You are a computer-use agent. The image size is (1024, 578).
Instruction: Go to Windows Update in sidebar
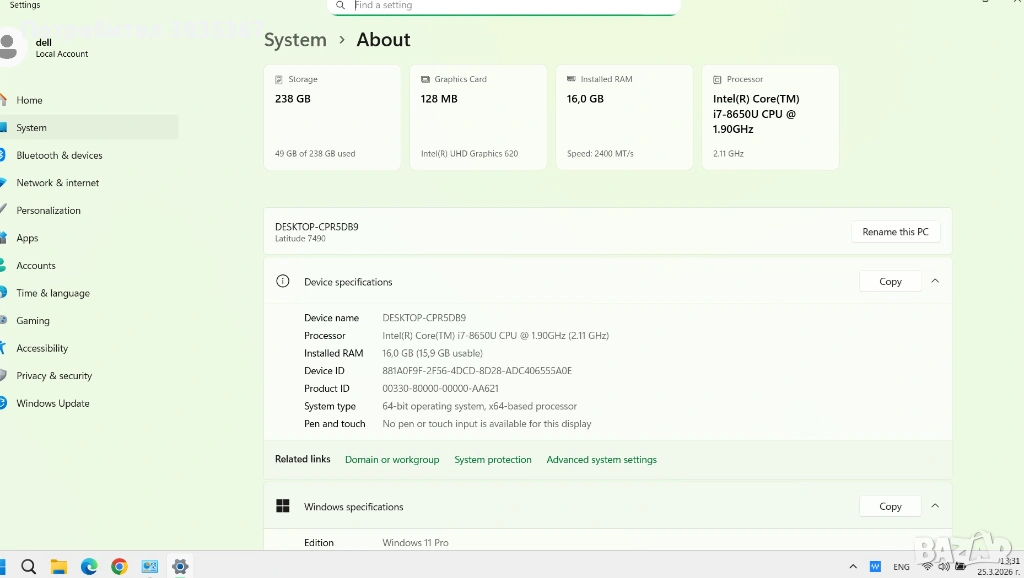pos(52,403)
